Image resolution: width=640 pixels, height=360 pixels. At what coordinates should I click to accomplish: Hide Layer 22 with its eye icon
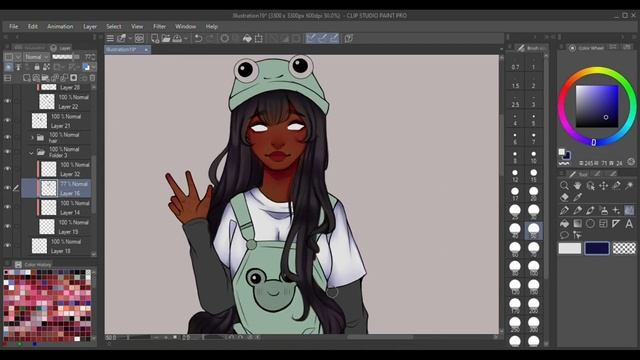[7, 101]
